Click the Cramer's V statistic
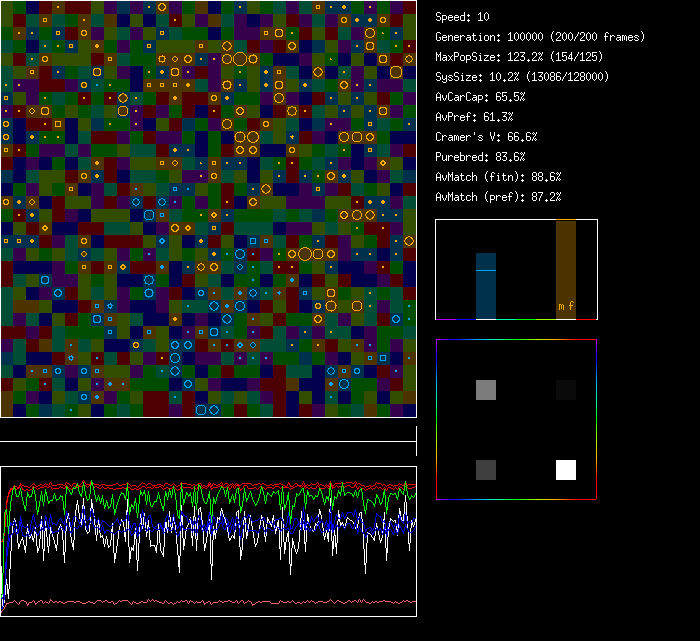Image resolution: width=700 pixels, height=641 pixels. (x=486, y=137)
